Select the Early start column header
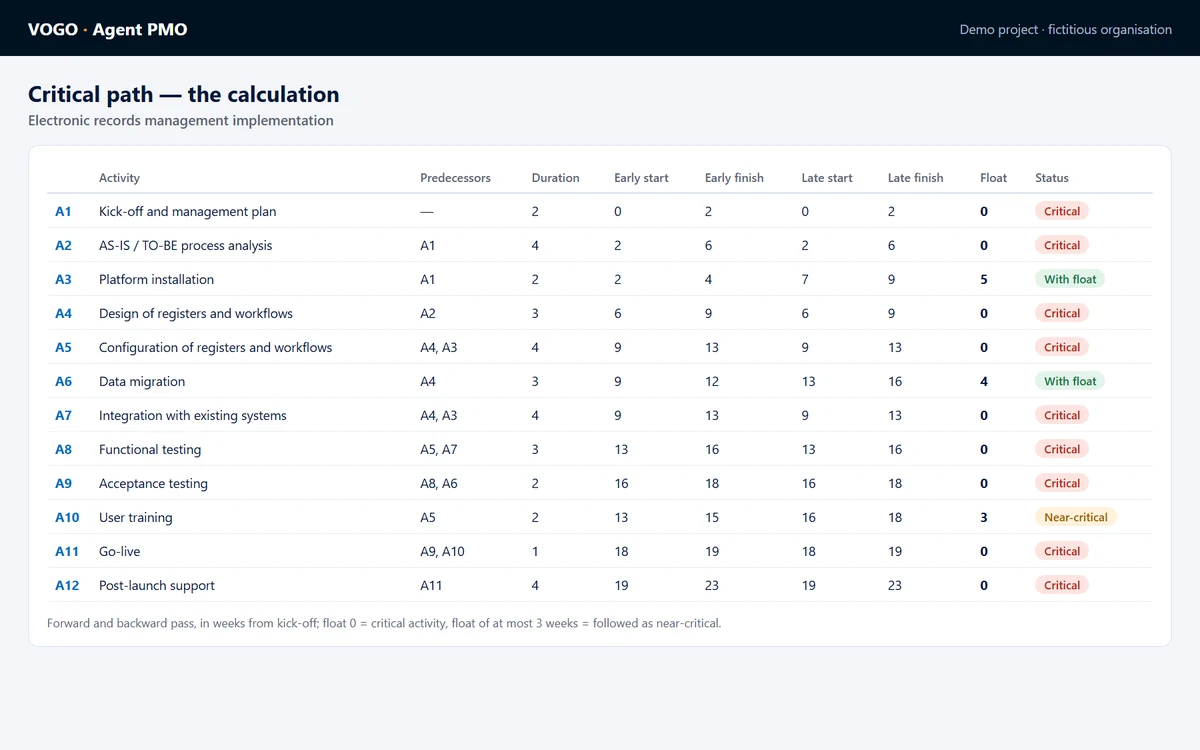This screenshot has height=750, width=1200. coord(641,178)
